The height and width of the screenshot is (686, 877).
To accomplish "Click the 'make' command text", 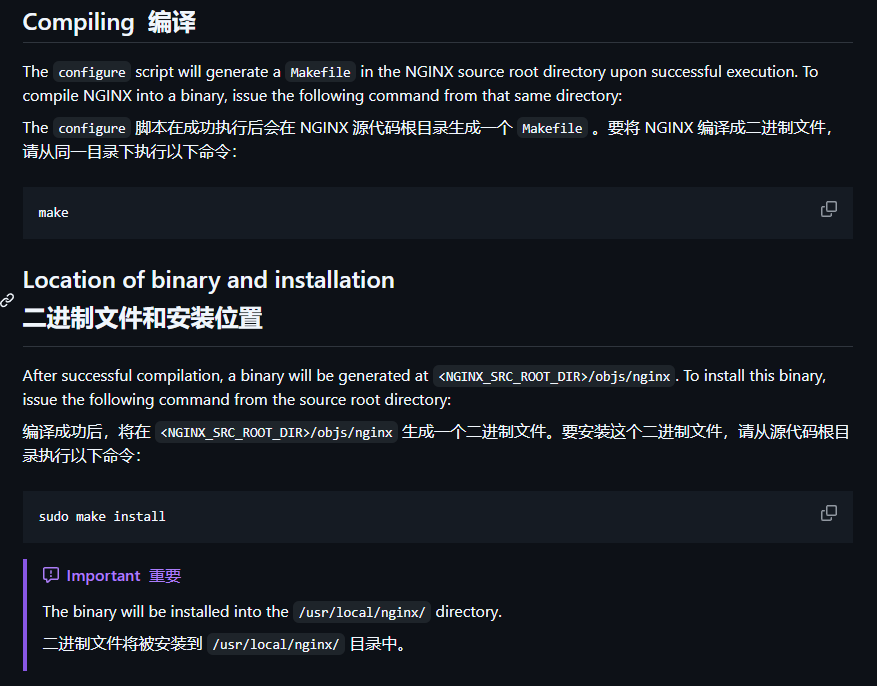I will pos(54,212).
